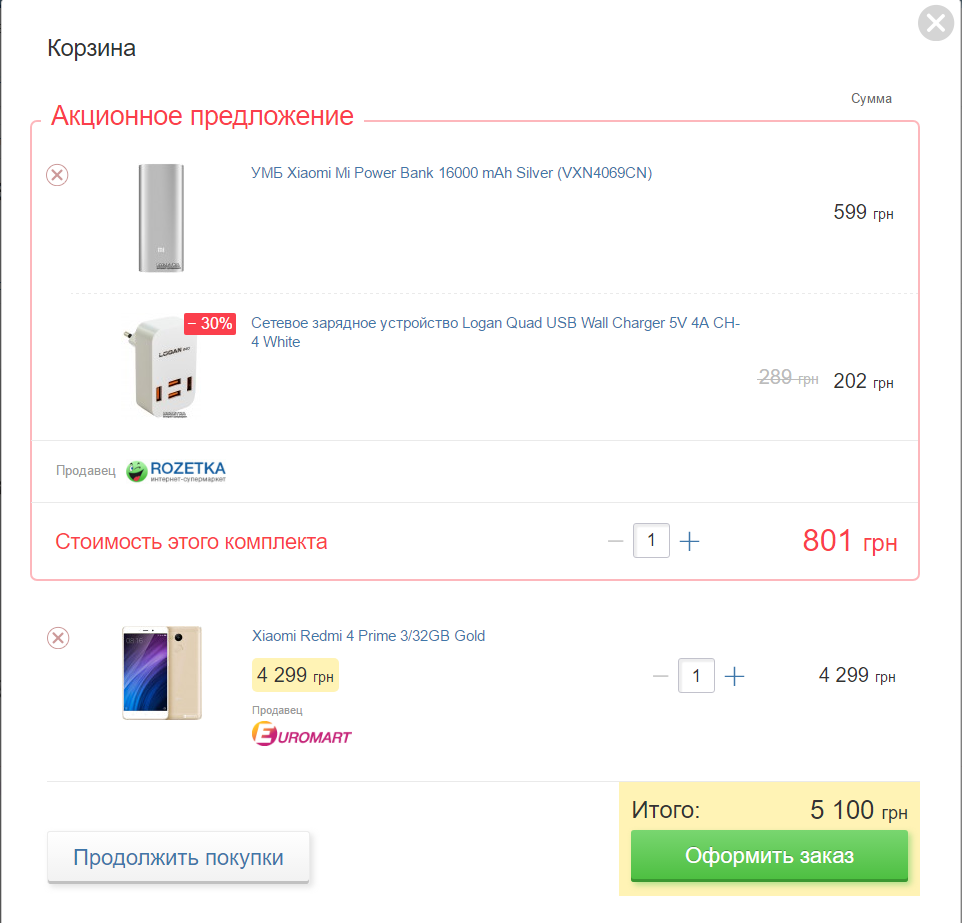Click the Redmi 4 Prime phone thumbnail

pyautogui.click(x=162, y=673)
